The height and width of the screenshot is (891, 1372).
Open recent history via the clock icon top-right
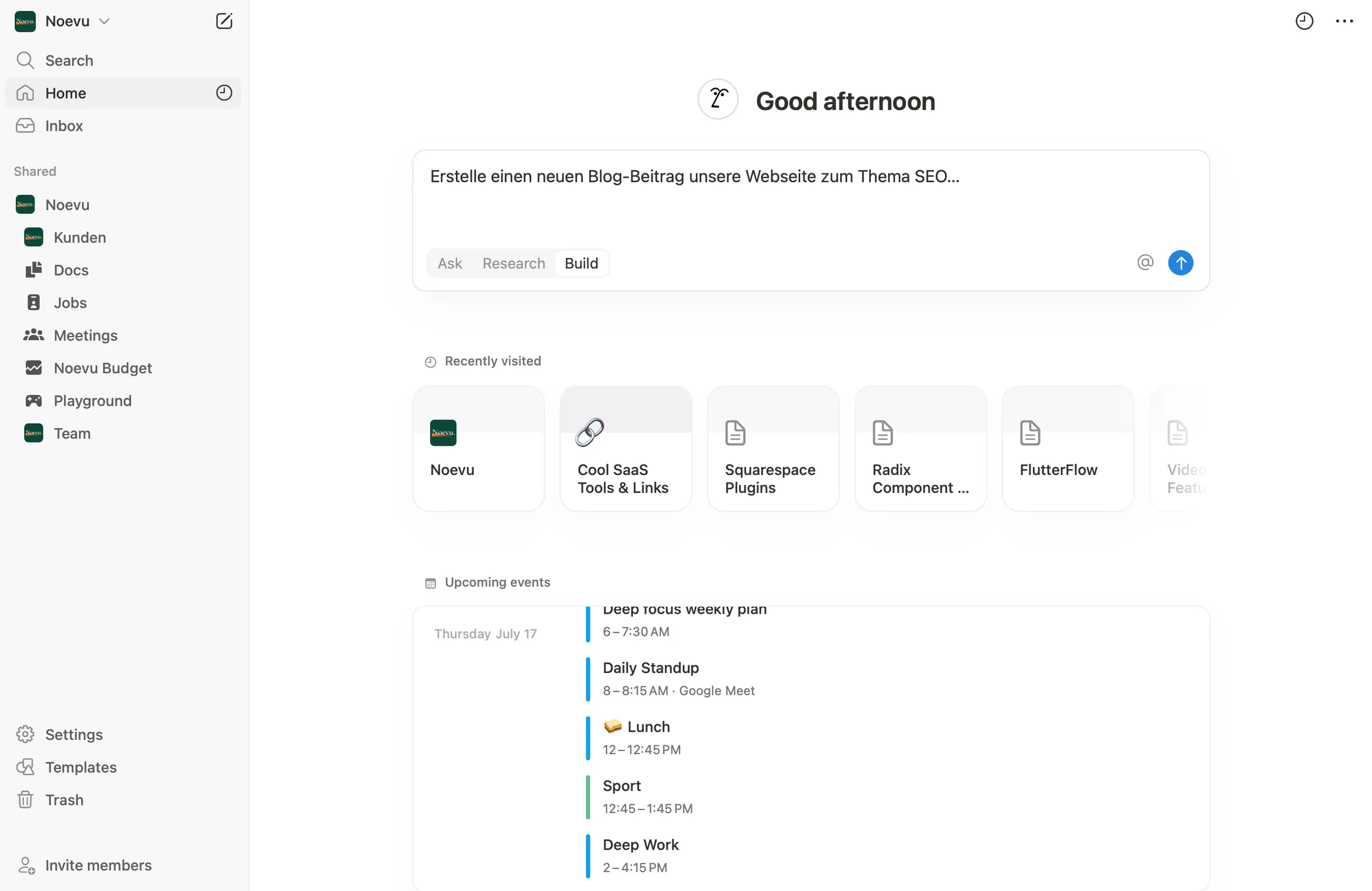pos(1304,21)
